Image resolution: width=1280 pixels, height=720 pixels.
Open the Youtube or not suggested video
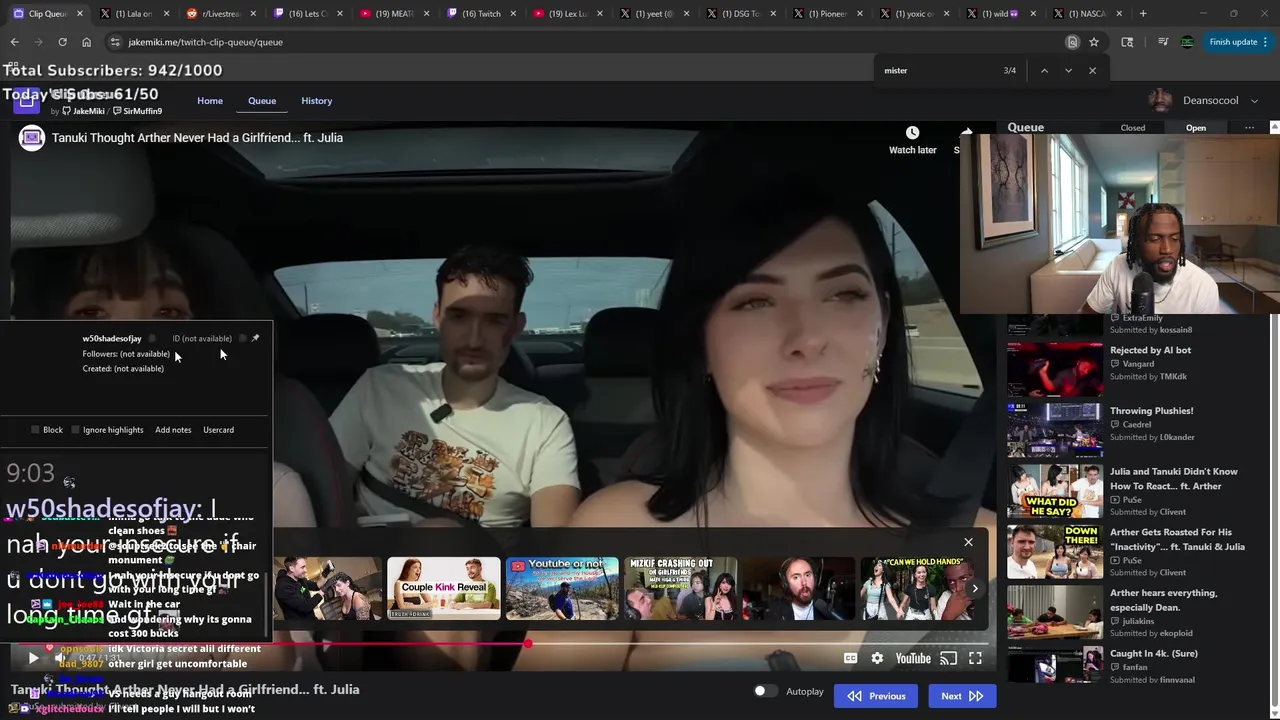click(x=562, y=588)
